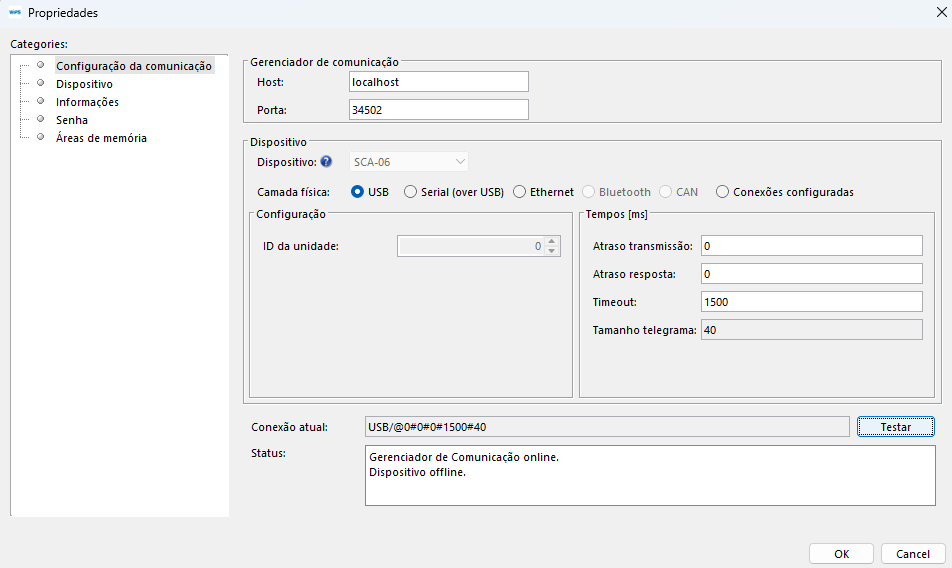This screenshot has width=952, height=568.
Task: Confirm settings with the OK button
Action: pyautogui.click(x=841, y=554)
